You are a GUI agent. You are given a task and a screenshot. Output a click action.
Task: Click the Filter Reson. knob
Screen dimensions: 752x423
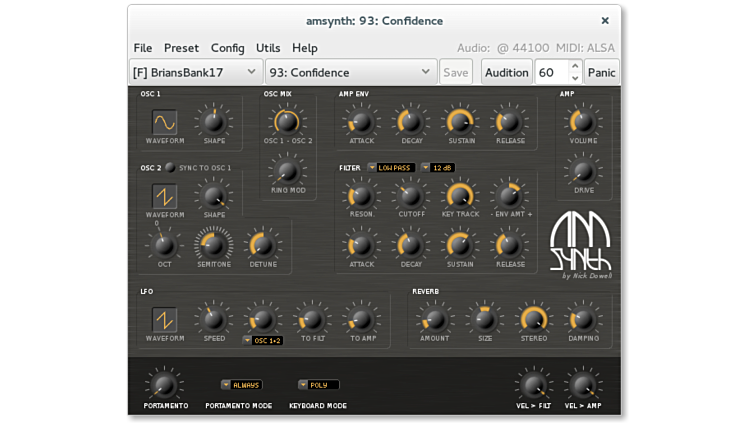coord(361,196)
